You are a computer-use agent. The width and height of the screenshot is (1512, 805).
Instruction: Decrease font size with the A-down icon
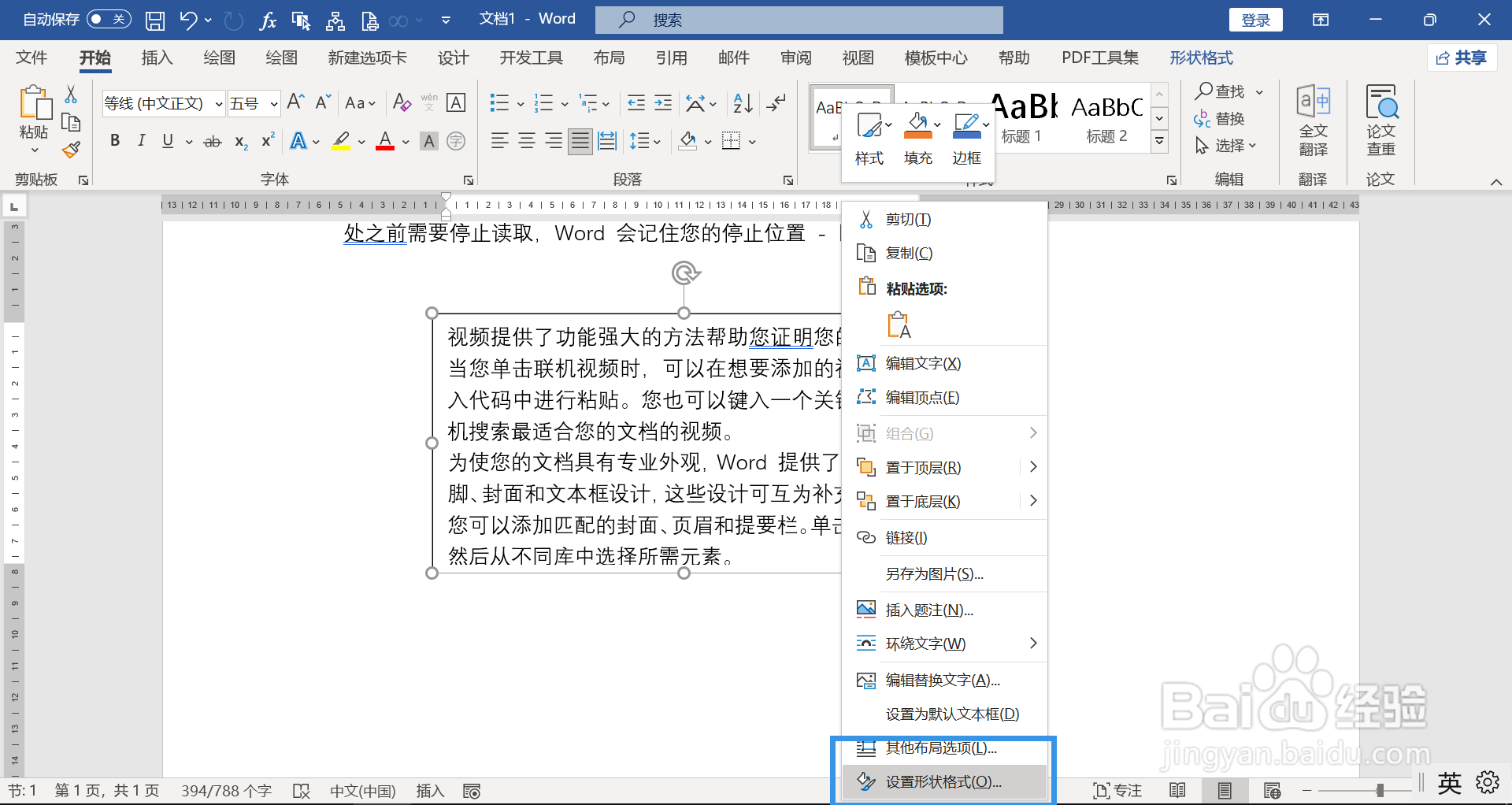pyautogui.click(x=323, y=102)
